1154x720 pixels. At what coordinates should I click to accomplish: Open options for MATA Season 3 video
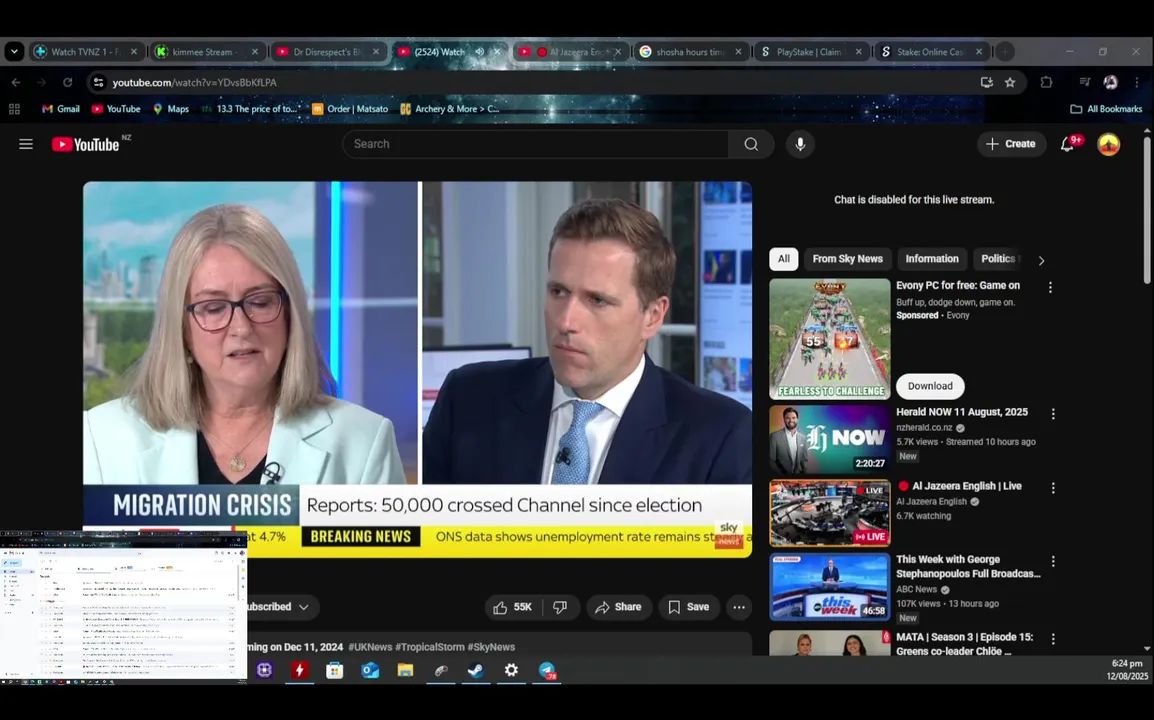(1053, 638)
